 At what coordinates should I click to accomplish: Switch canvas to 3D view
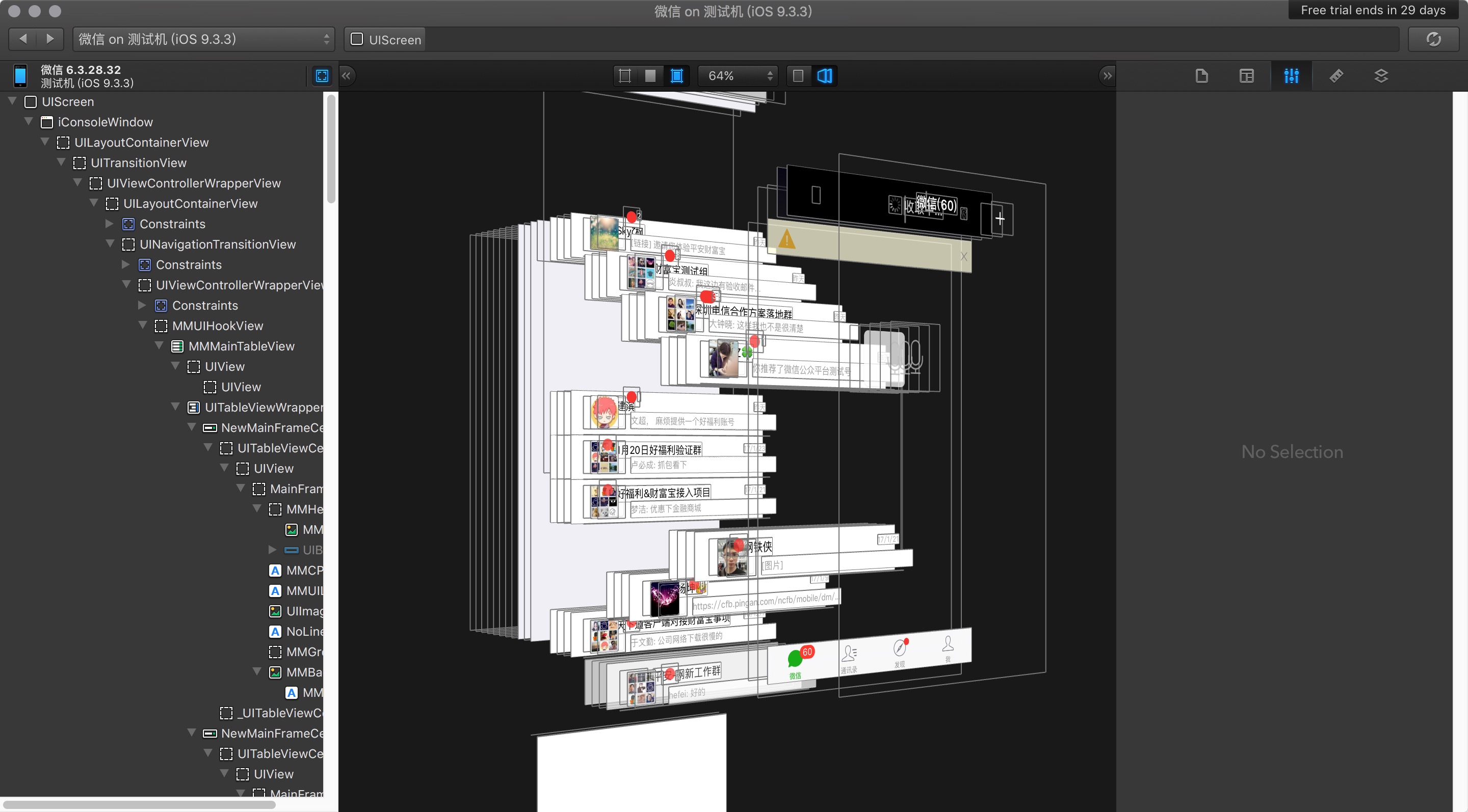click(825, 76)
